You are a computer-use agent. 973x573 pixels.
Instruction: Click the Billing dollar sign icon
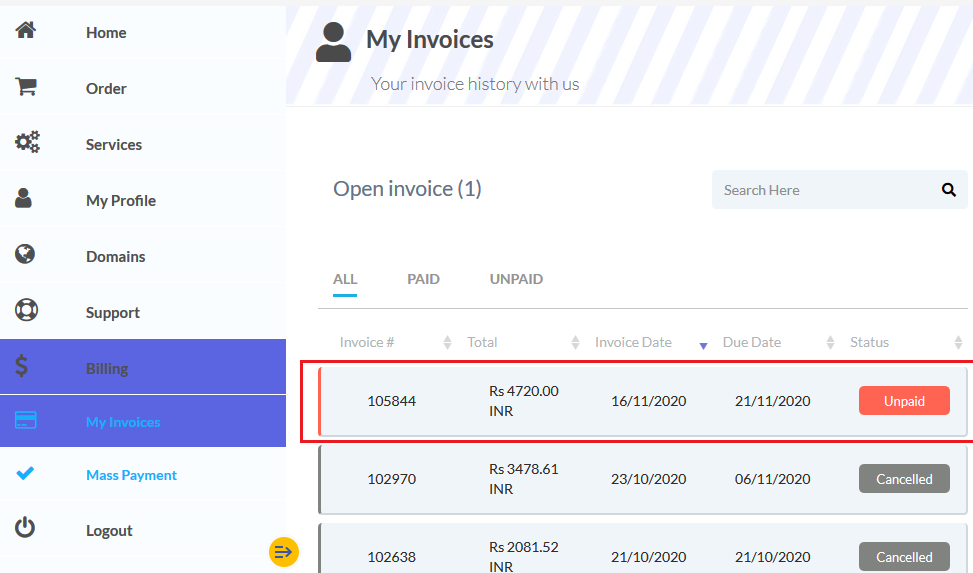[x=22, y=366]
